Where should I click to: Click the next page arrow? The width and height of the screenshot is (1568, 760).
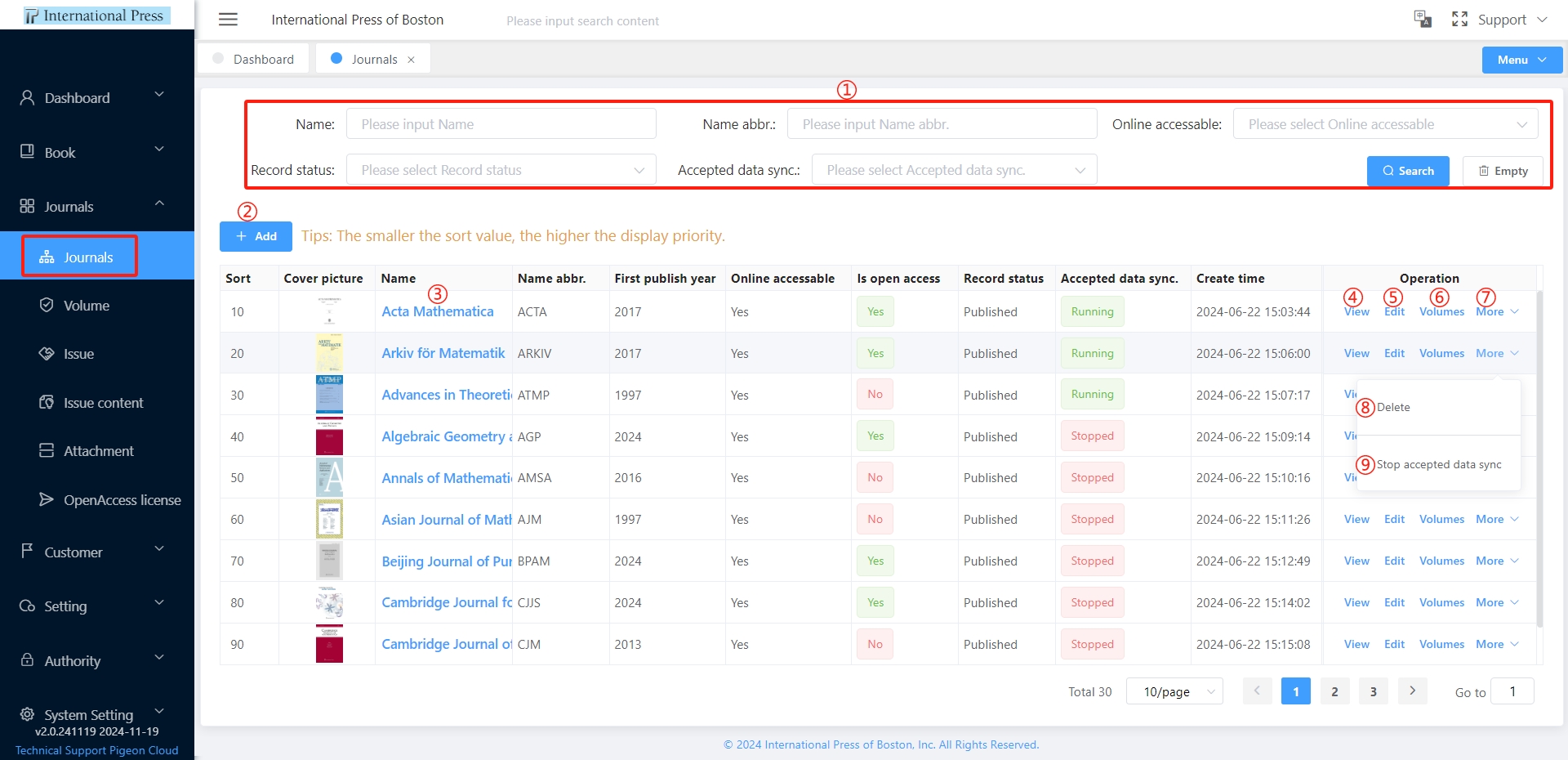[1412, 691]
